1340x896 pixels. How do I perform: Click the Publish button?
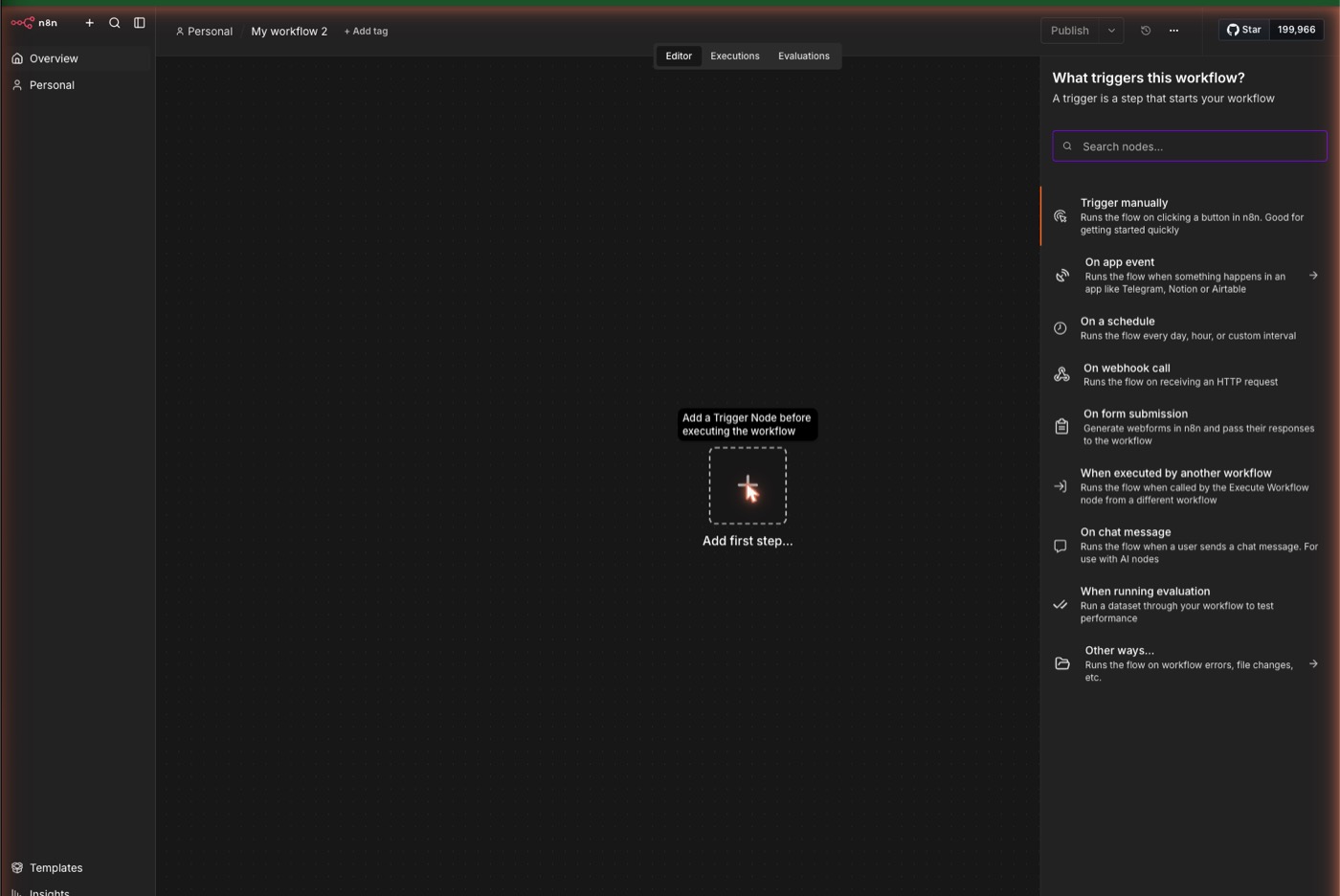coord(1070,31)
